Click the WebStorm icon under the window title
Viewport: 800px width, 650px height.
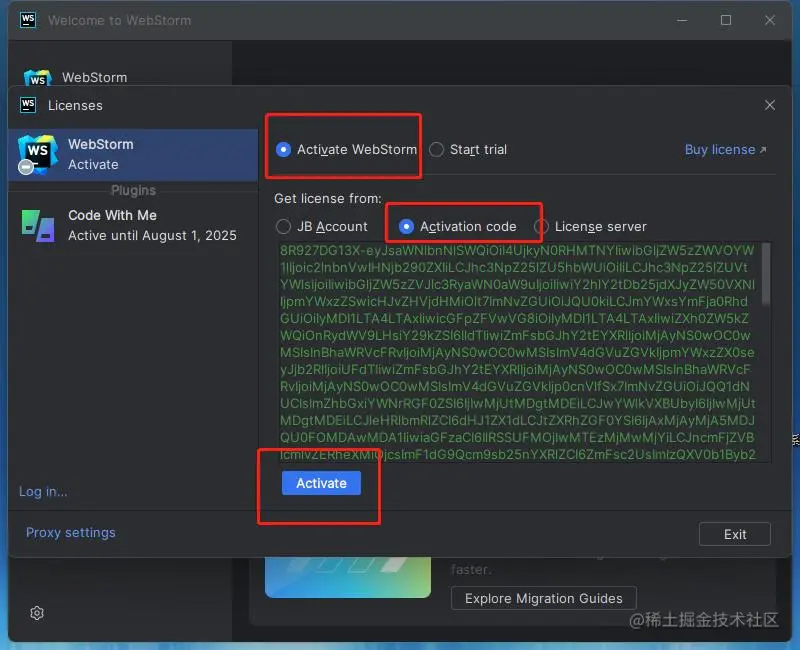(x=37, y=75)
